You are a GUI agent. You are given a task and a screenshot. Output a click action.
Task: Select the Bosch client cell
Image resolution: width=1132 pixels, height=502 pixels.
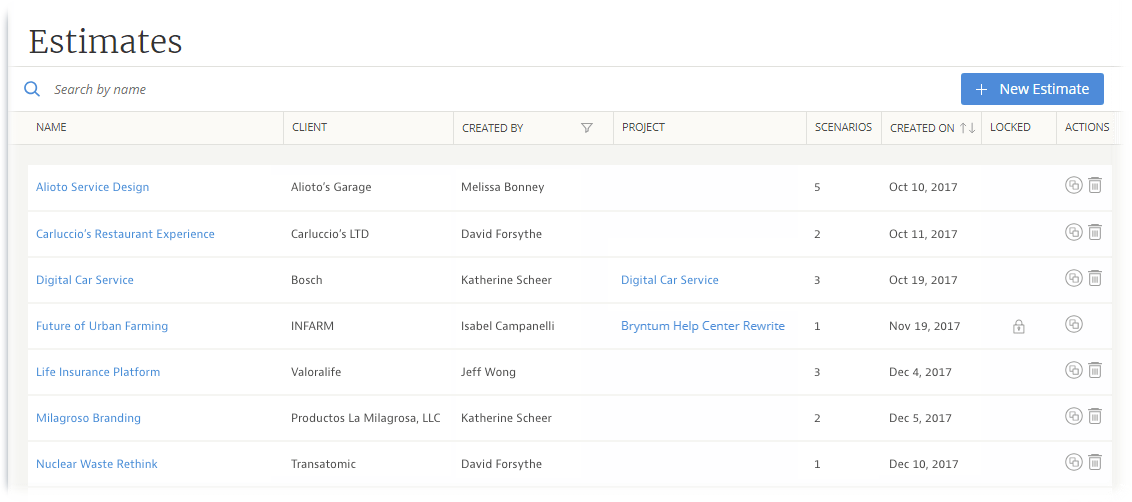pos(307,280)
